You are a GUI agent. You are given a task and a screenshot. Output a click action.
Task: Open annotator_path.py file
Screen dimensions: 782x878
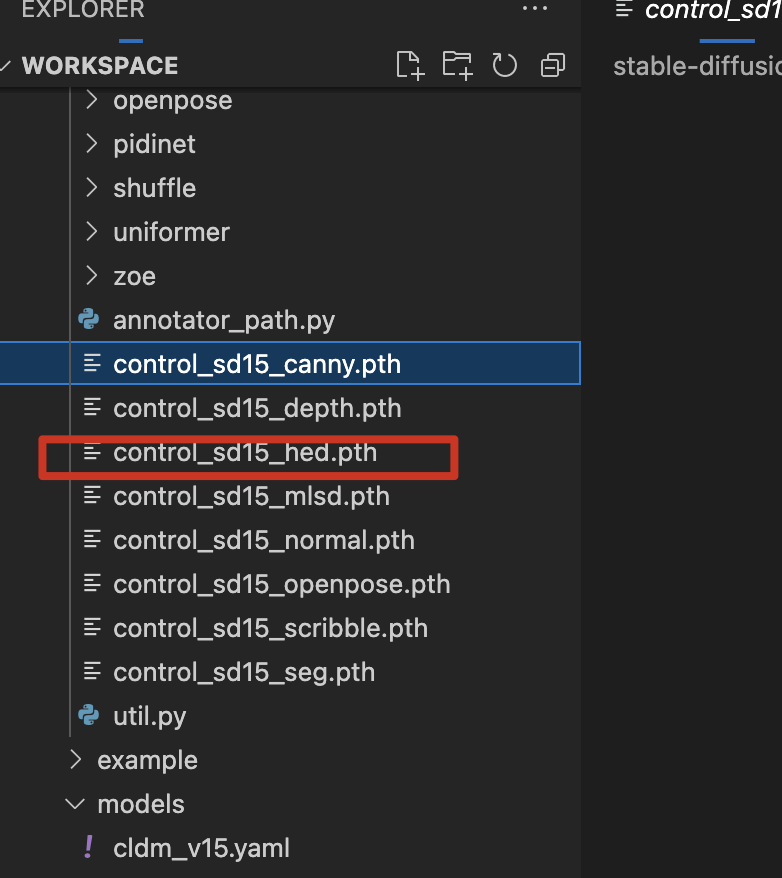(x=224, y=321)
